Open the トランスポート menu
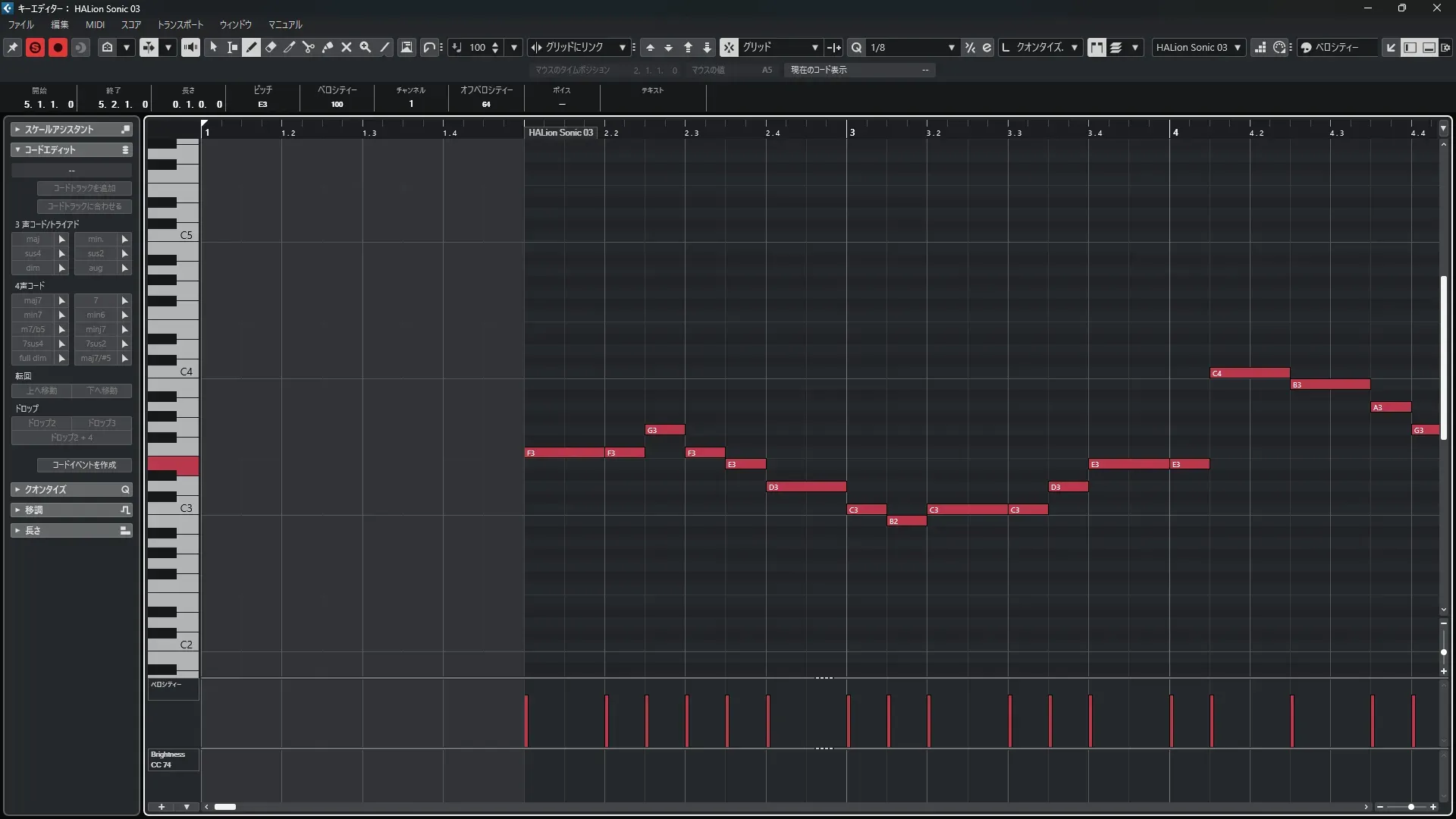The image size is (1456, 819). [180, 24]
